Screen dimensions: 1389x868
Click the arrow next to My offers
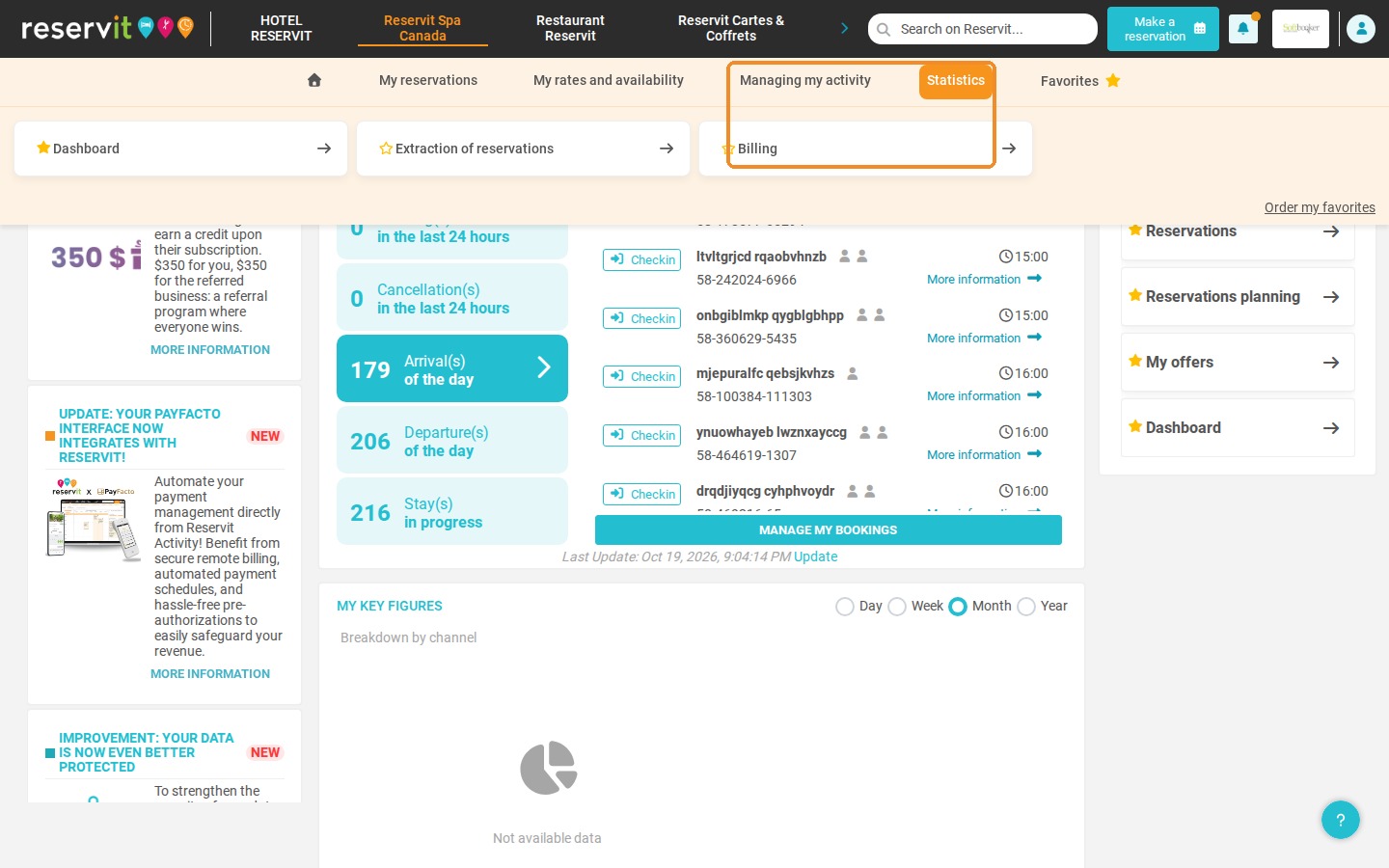(1331, 363)
